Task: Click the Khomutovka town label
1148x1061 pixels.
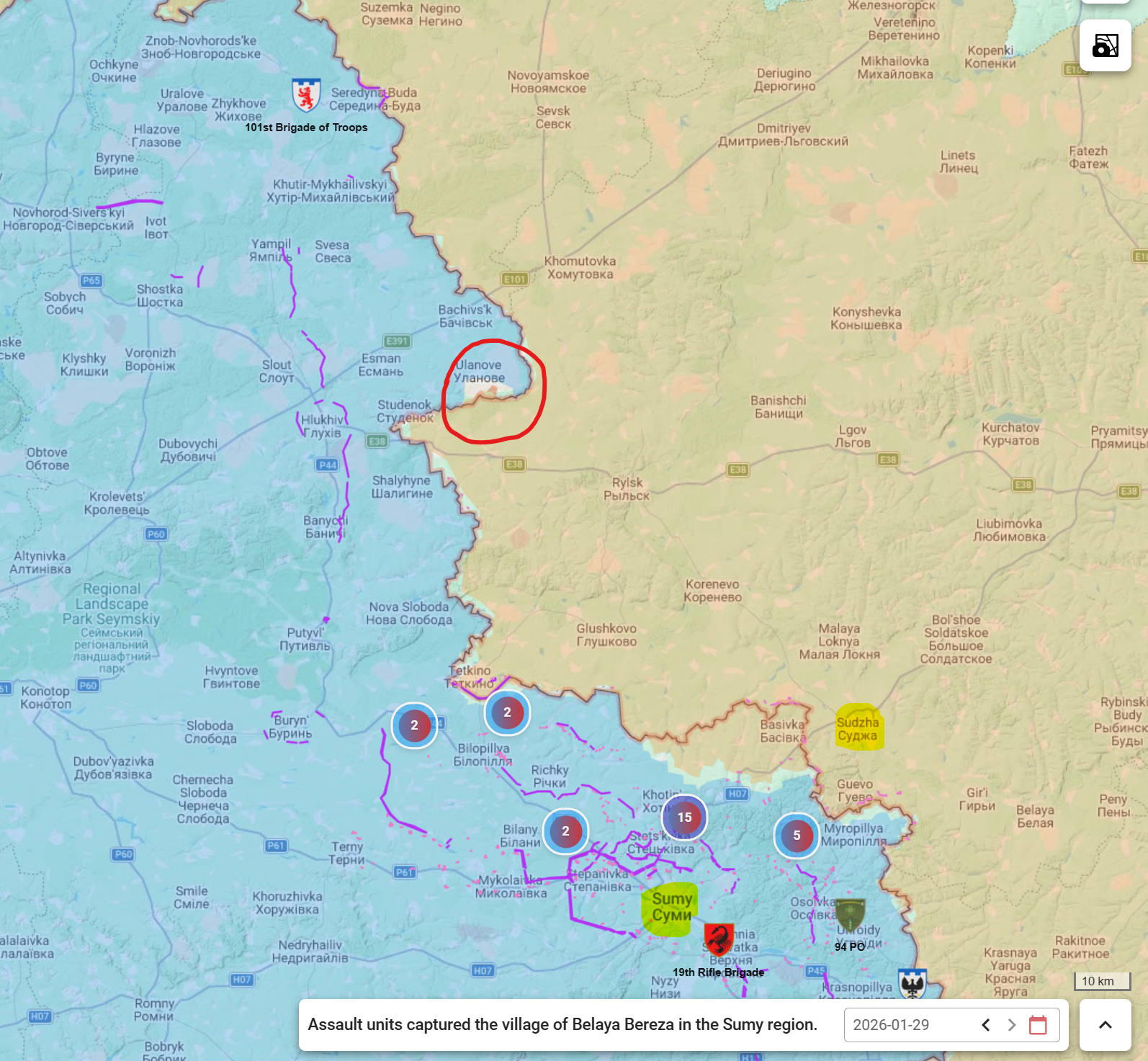Action: (x=580, y=267)
